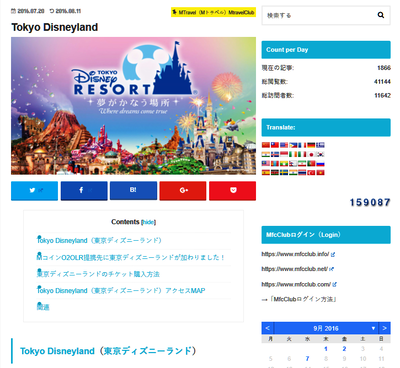400x368 pixels.
Task: Share the article on Twitter
Action: 34,191
